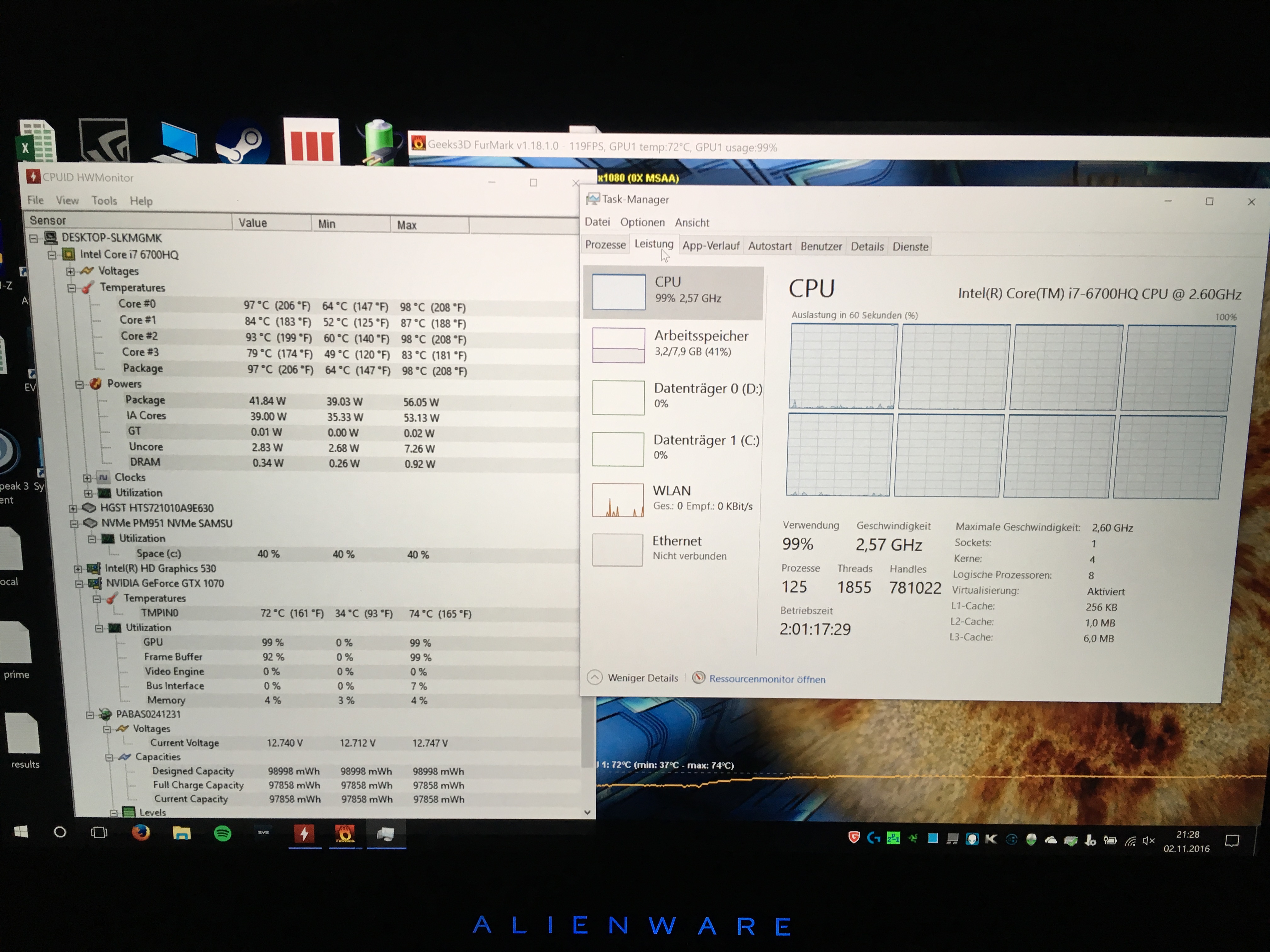Switch to FurMark taskbar icon
This screenshot has height=952, width=1270.
(x=345, y=834)
